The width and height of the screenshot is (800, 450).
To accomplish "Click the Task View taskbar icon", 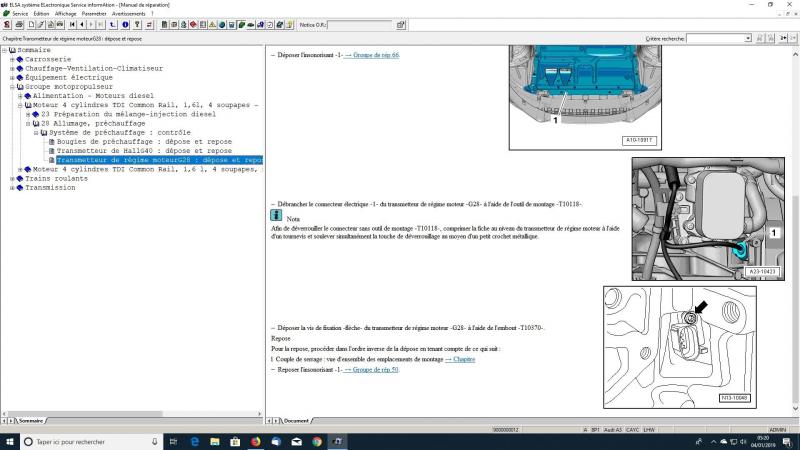I will (x=173, y=441).
